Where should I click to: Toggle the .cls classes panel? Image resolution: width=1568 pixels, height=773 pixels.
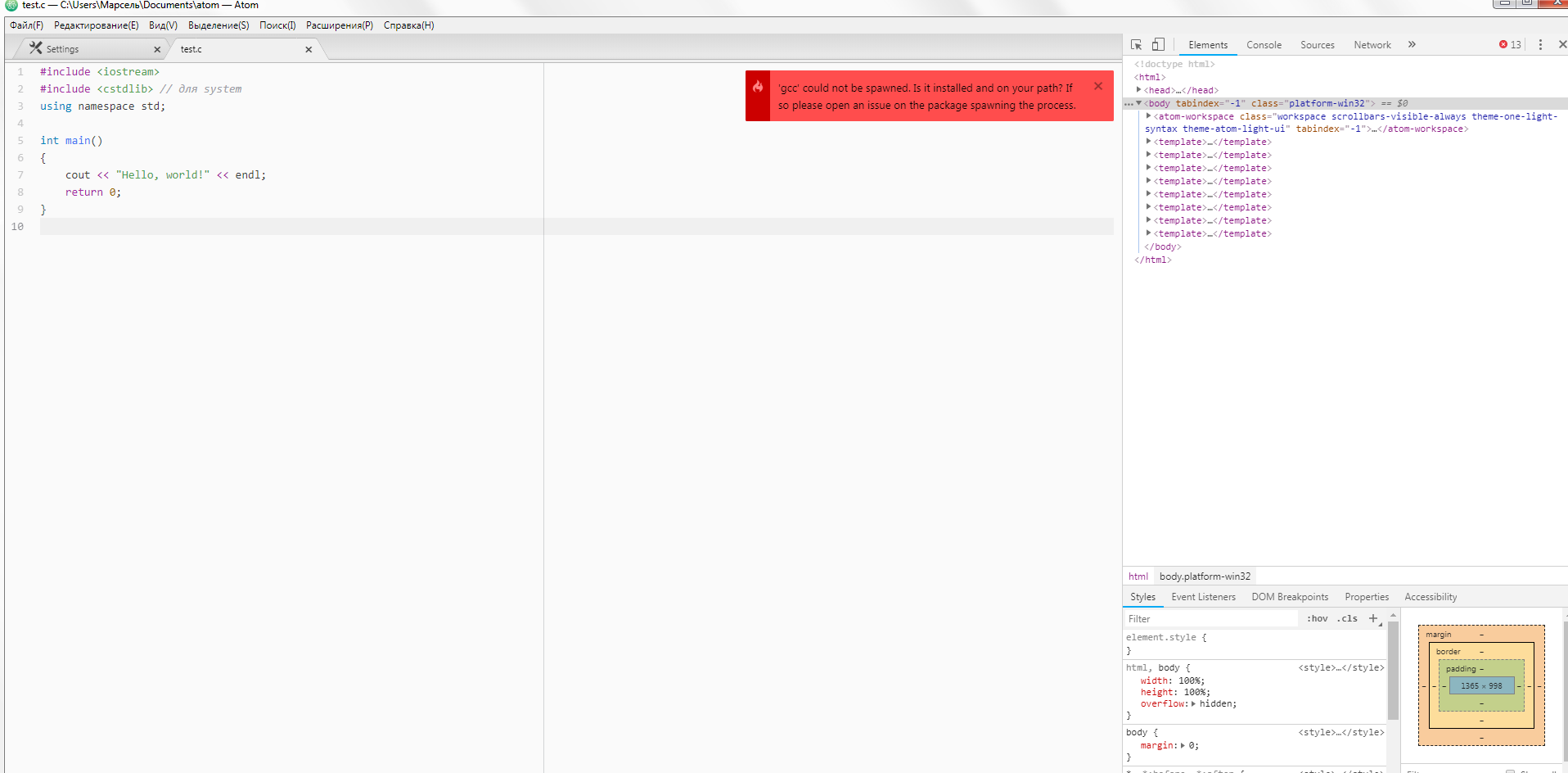[1347, 619]
